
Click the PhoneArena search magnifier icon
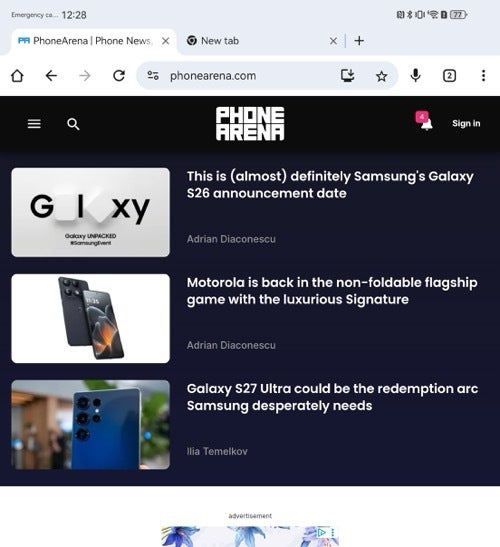[73, 124]
